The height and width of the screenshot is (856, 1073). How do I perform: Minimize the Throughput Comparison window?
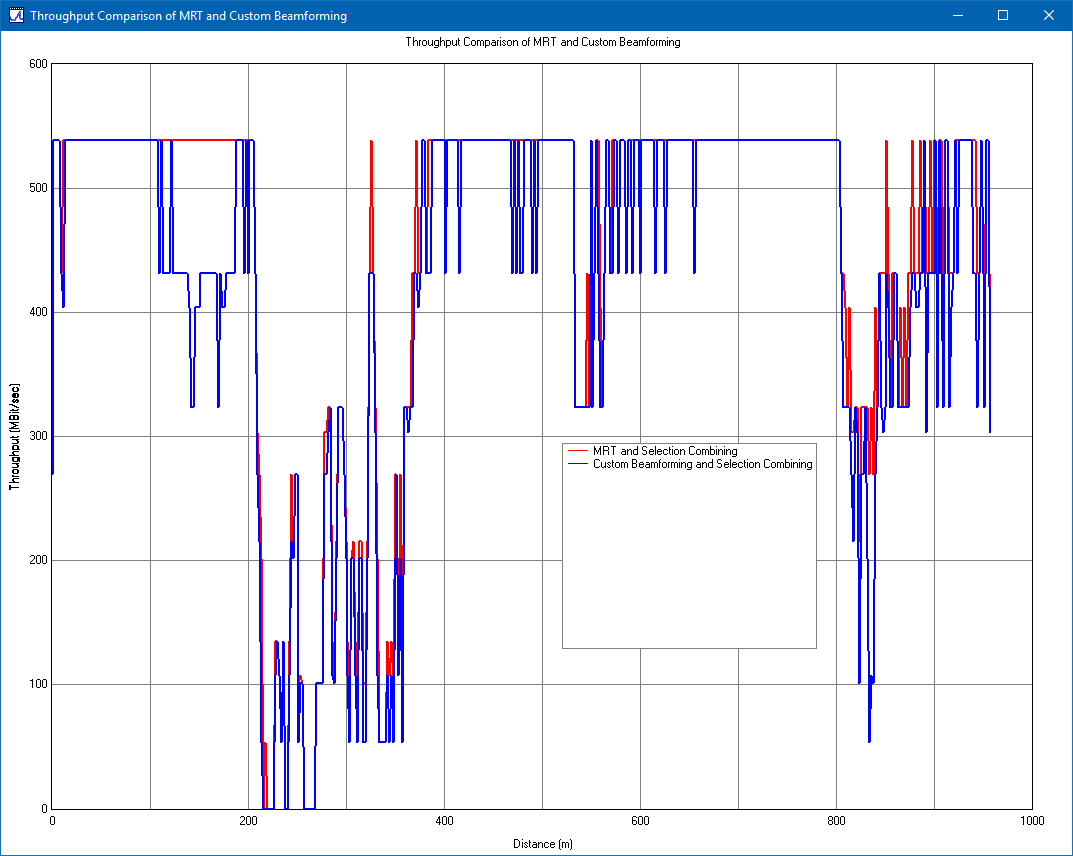pos(958,15)
